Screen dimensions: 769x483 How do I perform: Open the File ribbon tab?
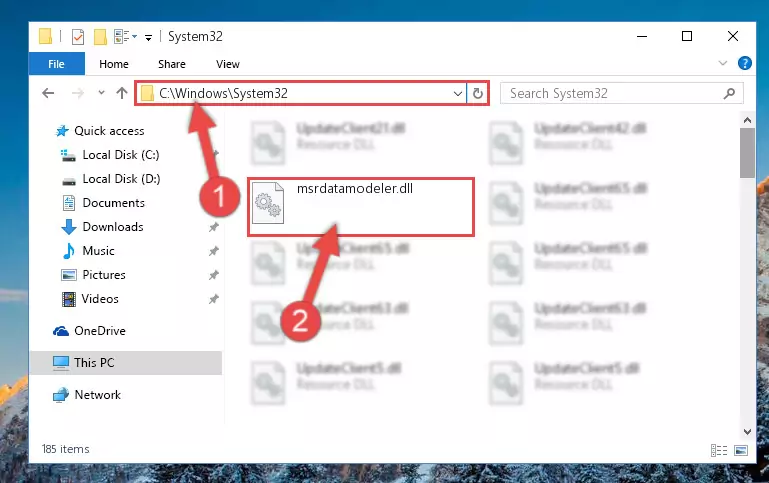(56, 64)
